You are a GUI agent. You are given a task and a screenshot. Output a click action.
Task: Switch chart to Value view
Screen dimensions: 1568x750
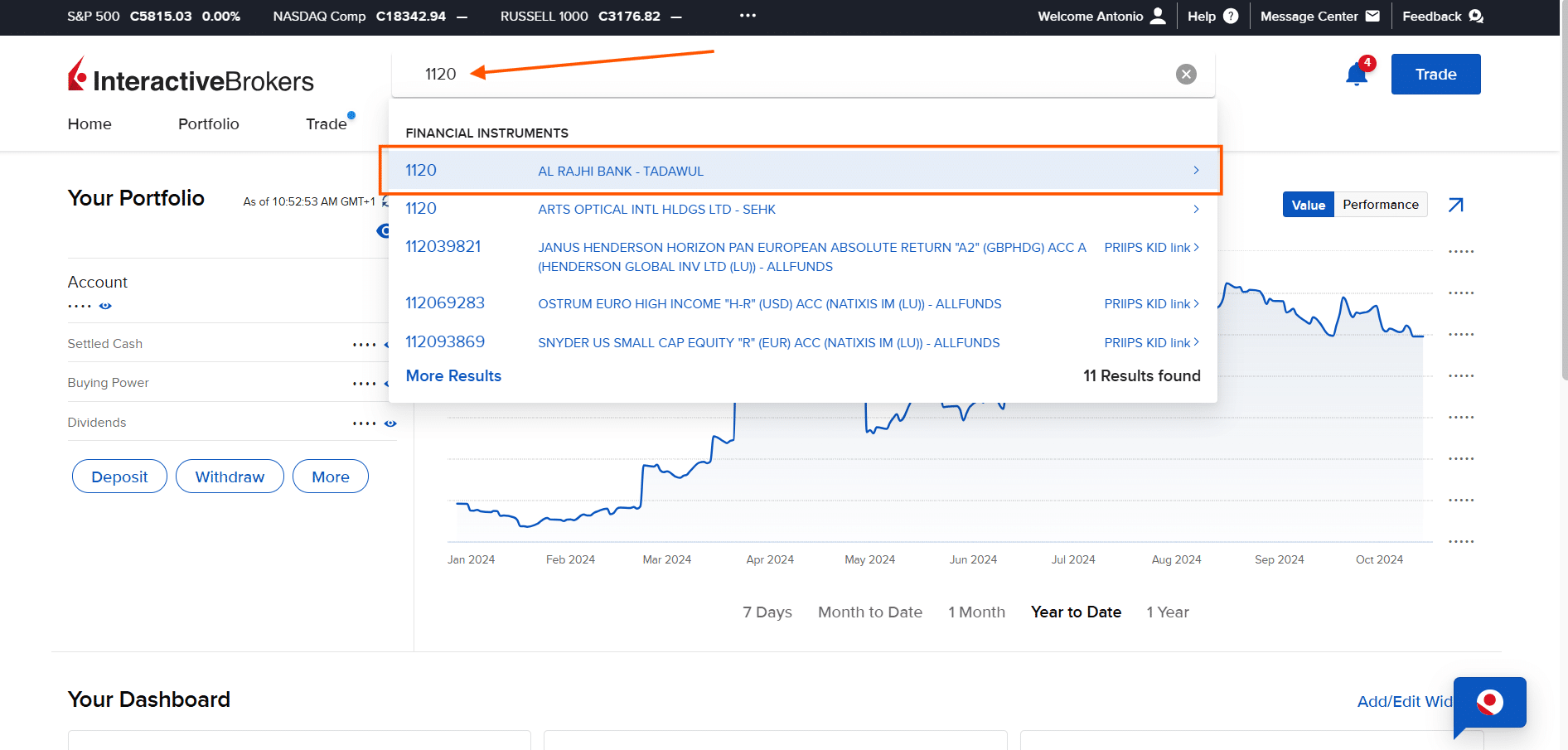[1308, 205]
